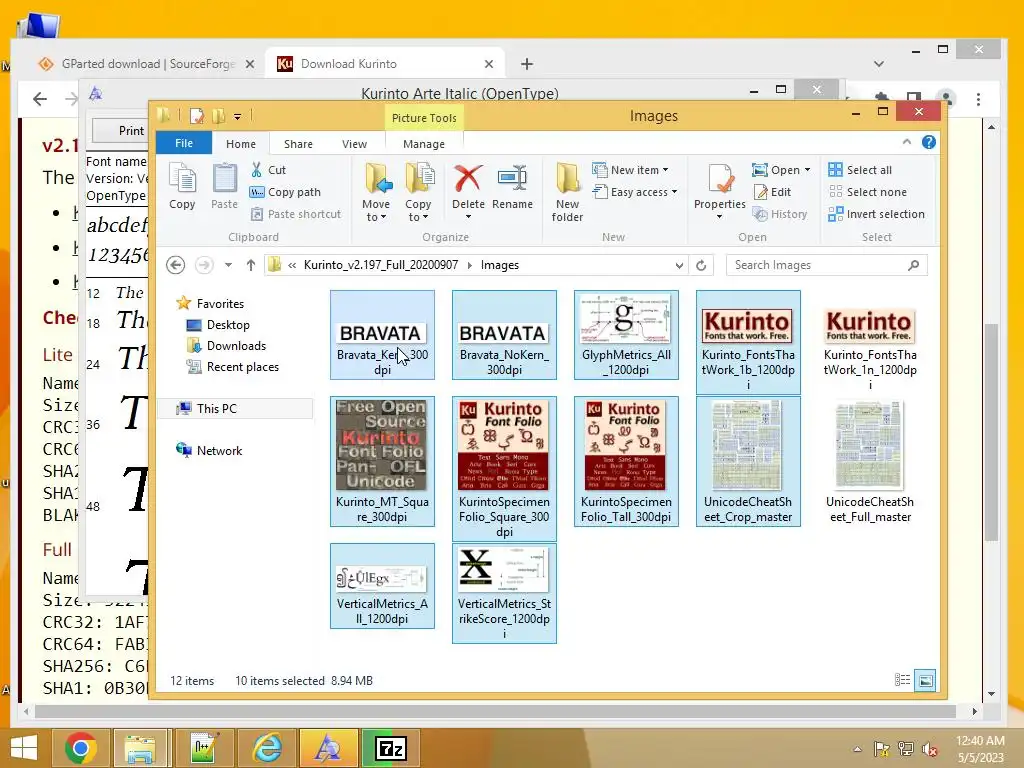Open the Manage Picture Tools tab

[x=424, y=144]
